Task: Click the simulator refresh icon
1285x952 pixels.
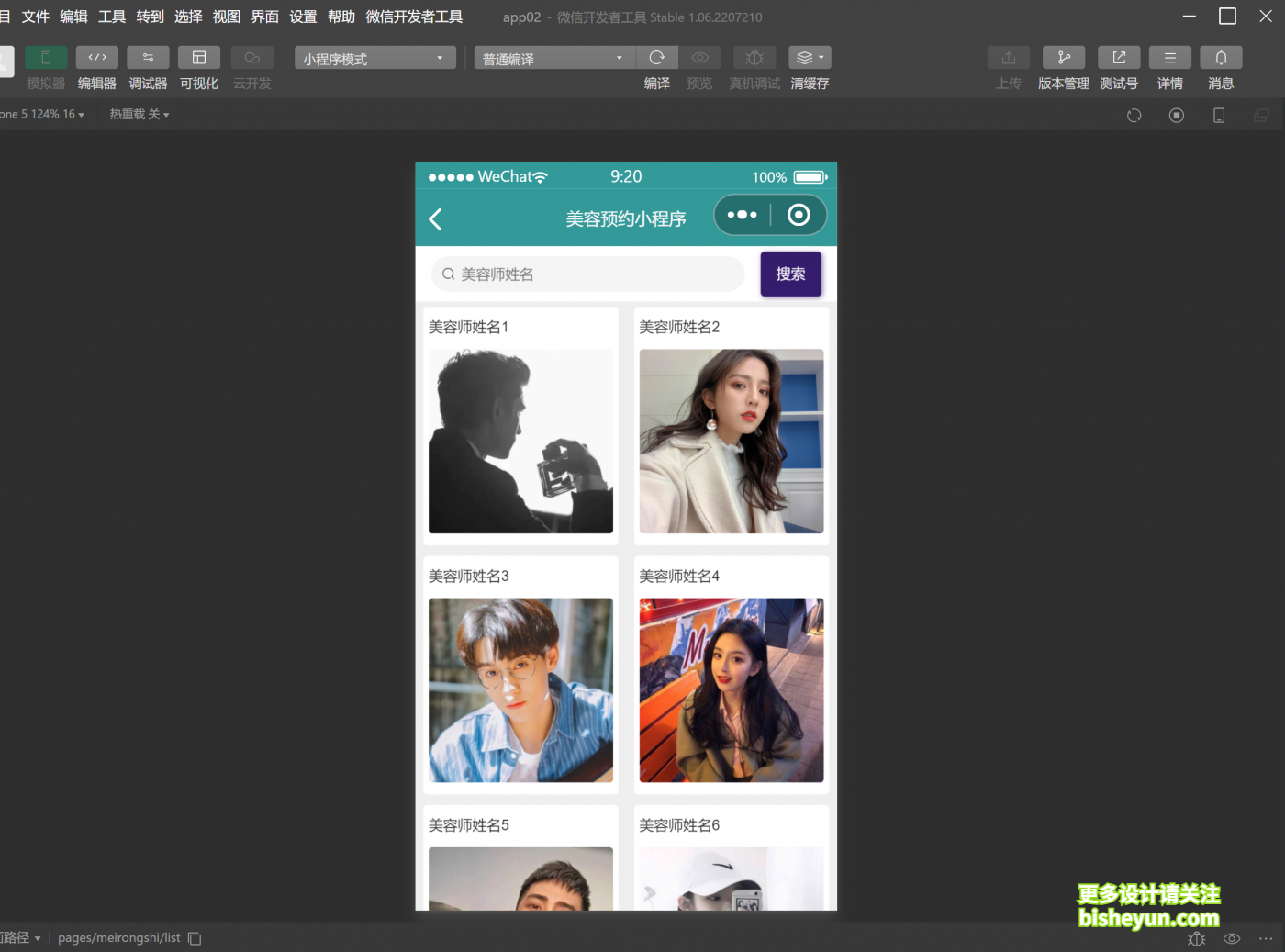Action: [1134, 116]
